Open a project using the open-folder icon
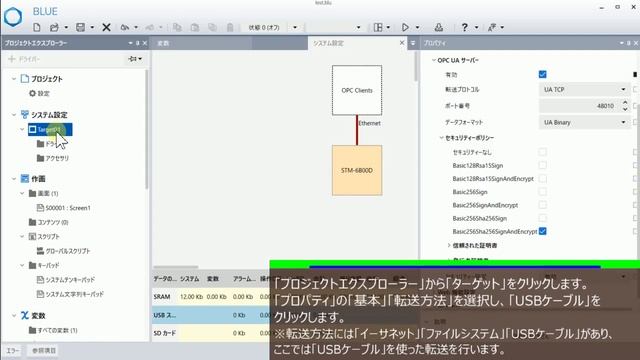This screenshot has width=640, height=360. (54, 27)
